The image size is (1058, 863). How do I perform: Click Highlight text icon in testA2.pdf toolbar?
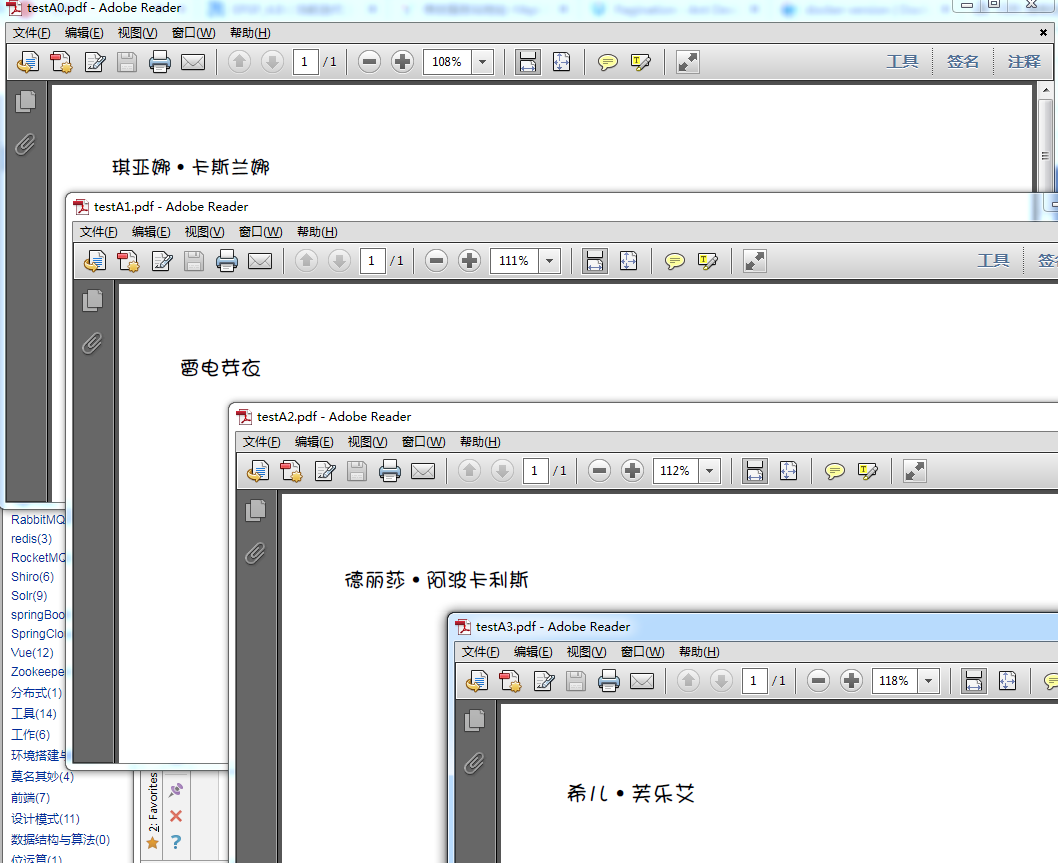868,471
